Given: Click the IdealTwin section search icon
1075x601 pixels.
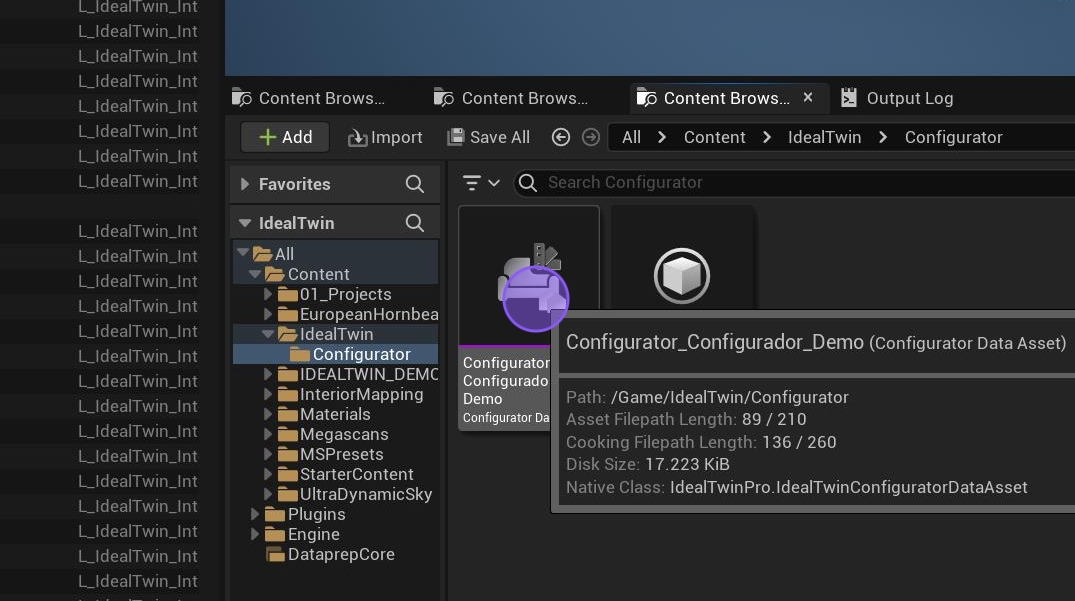Looking at the screenshot, I should 414,223.
